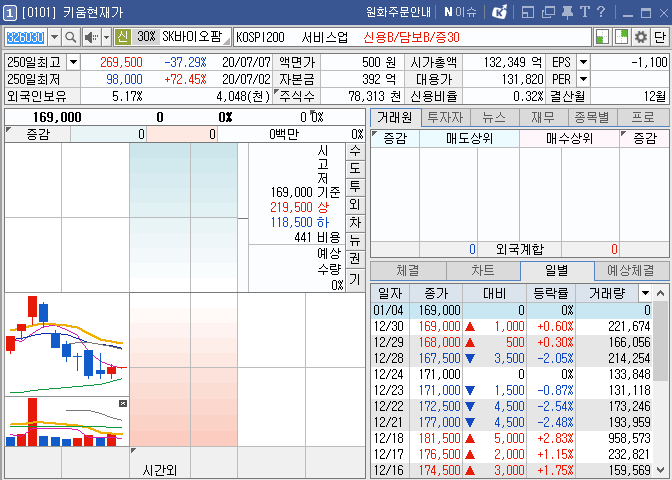672x480 pixels.
Task: Open the stock code dropdown arrow
Action: pyautogui.click(x=54, y=37)
